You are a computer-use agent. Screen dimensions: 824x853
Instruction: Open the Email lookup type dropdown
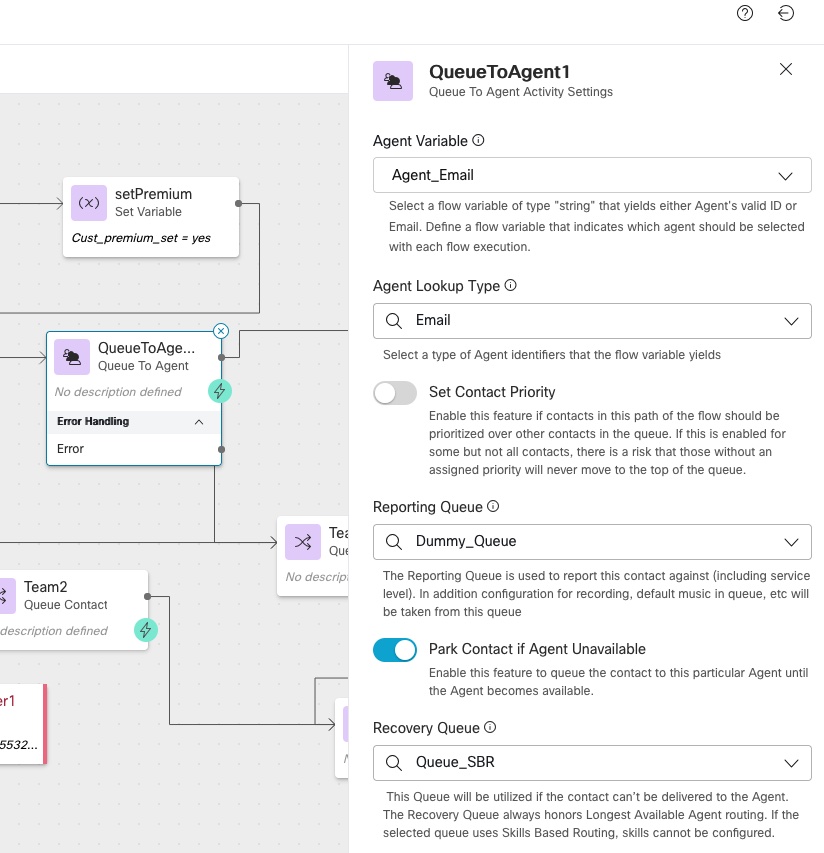point(592,321)
